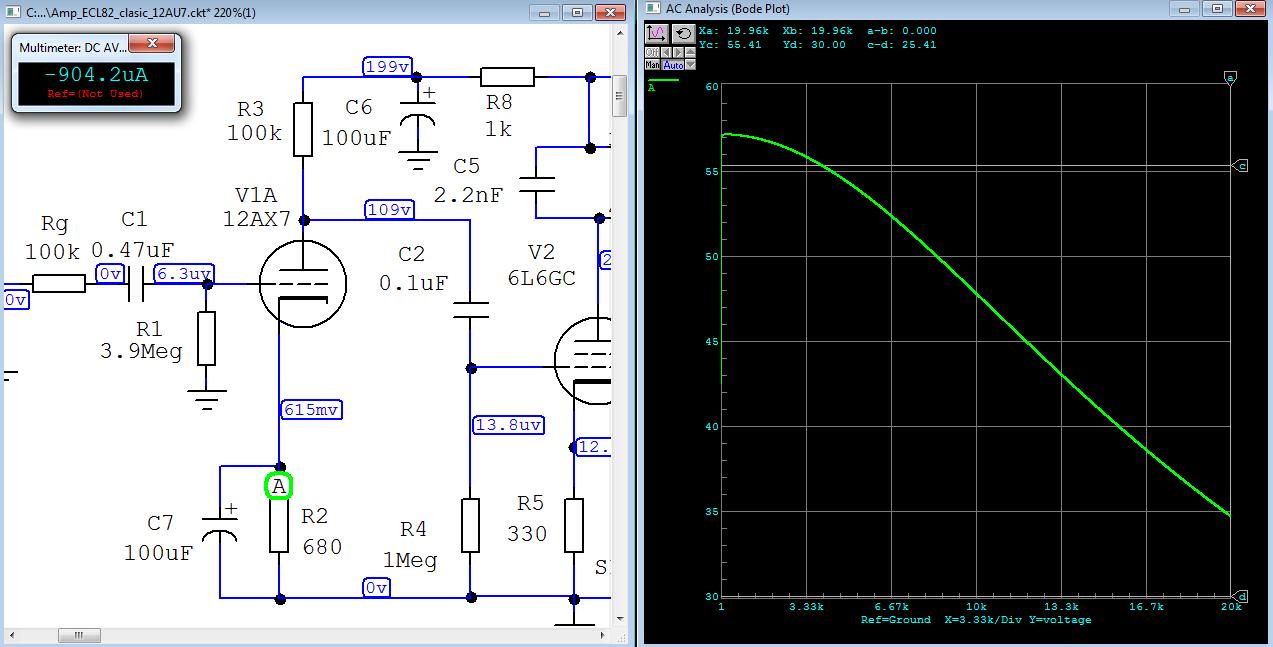Viewport: 1273px width, 647px height.
Task: Click horizontal cursor marker 'c' on right edge
Action: (1241, 166)
